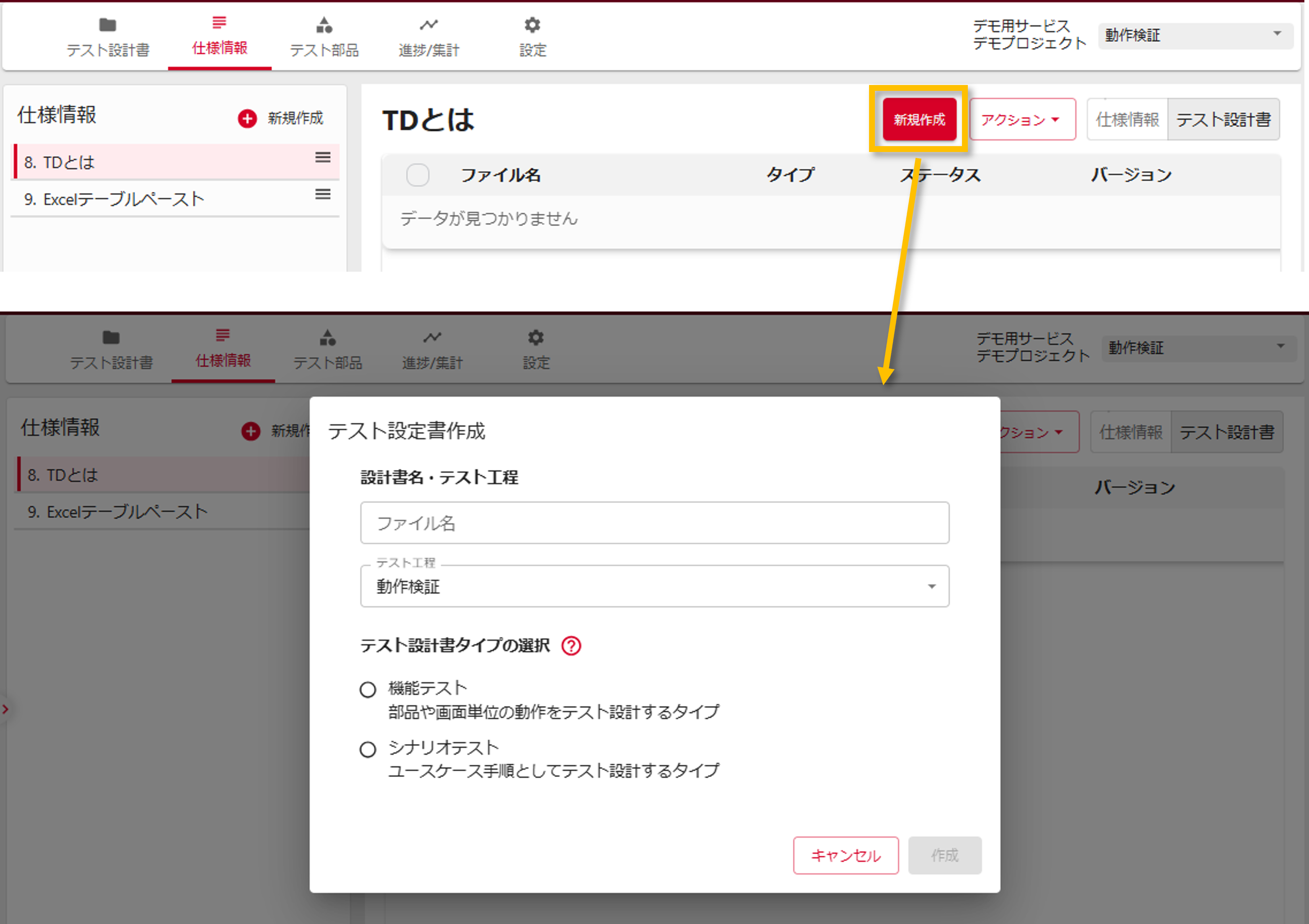1309x924 pixels.
Task: Select シナリオテスト radio button
Action: 368,749
